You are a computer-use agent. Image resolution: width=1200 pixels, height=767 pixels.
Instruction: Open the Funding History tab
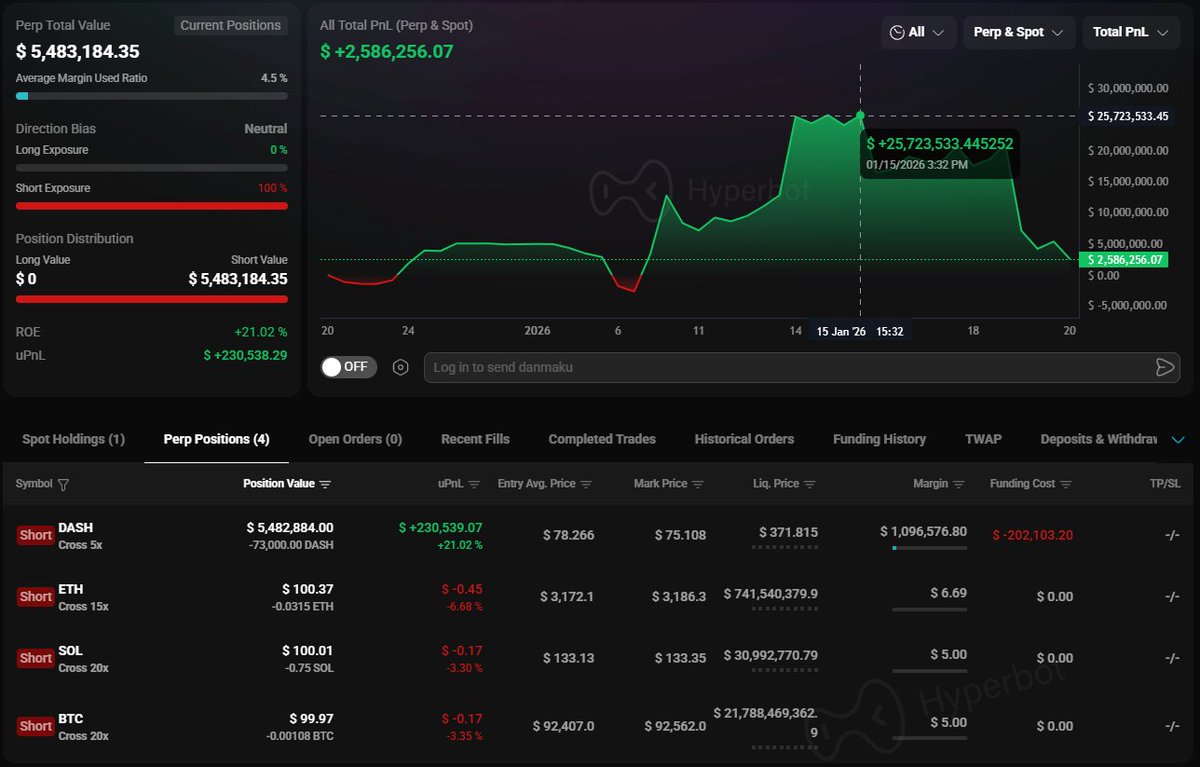[879, 439]
